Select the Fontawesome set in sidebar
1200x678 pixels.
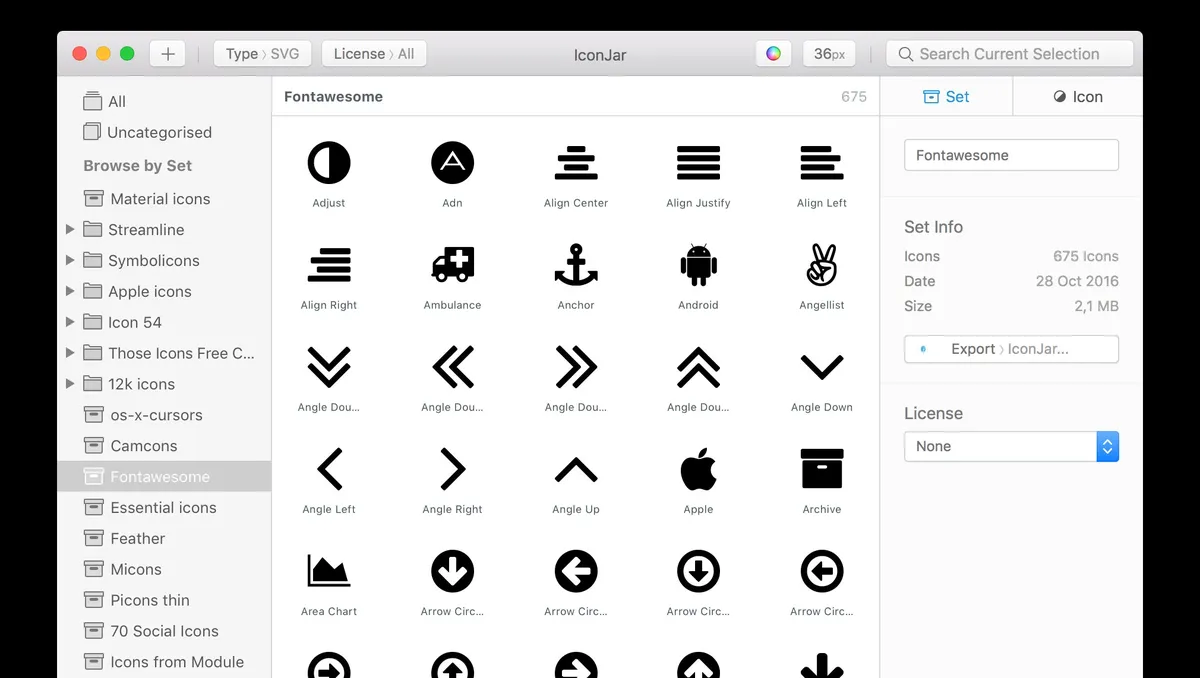pyautogui.click(x=164, y=477)
